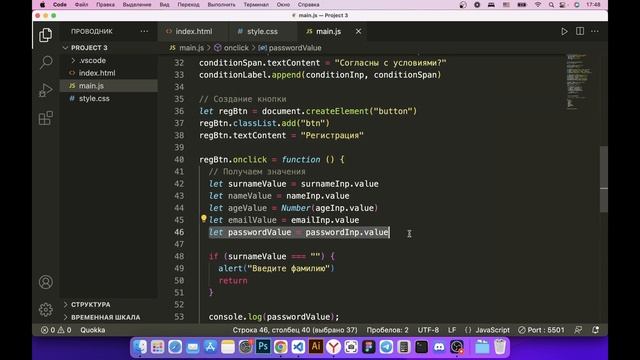Open editor More Actions ellipsis

595,31
